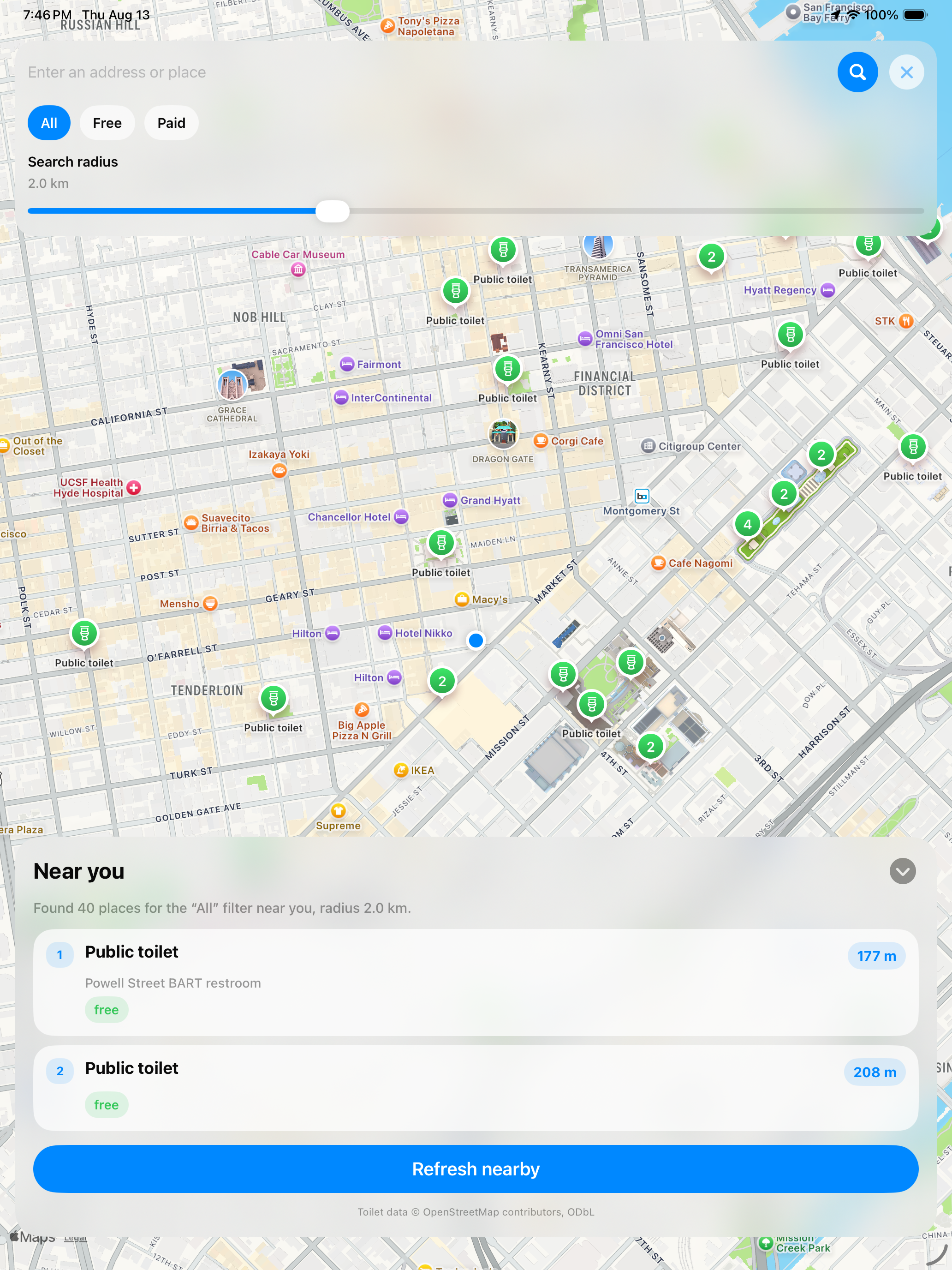This screenshot has height=1270, width=952.
Task: Open the second Public toilet result at 208 m
Action: 476,1088
